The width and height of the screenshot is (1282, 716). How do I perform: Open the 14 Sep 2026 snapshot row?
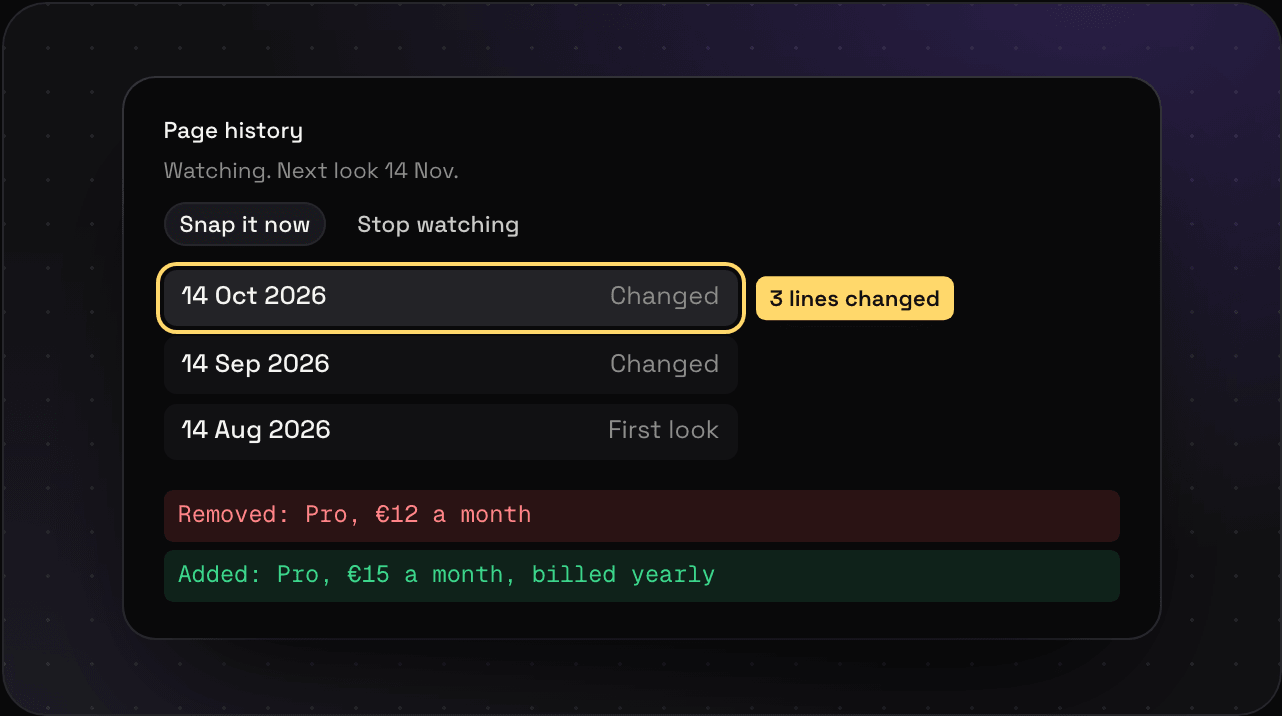tap(451, 364)
